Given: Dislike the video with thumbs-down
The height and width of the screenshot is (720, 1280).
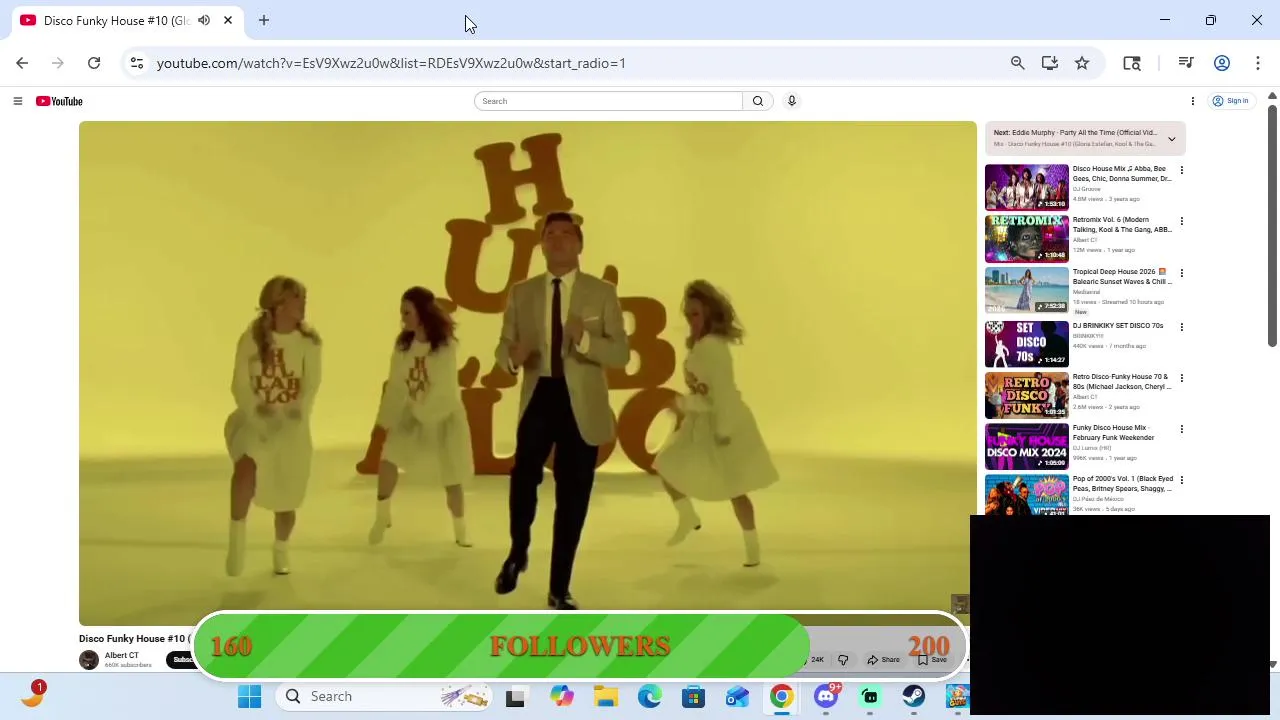Looking at the screenshot, I should point(843,660).
